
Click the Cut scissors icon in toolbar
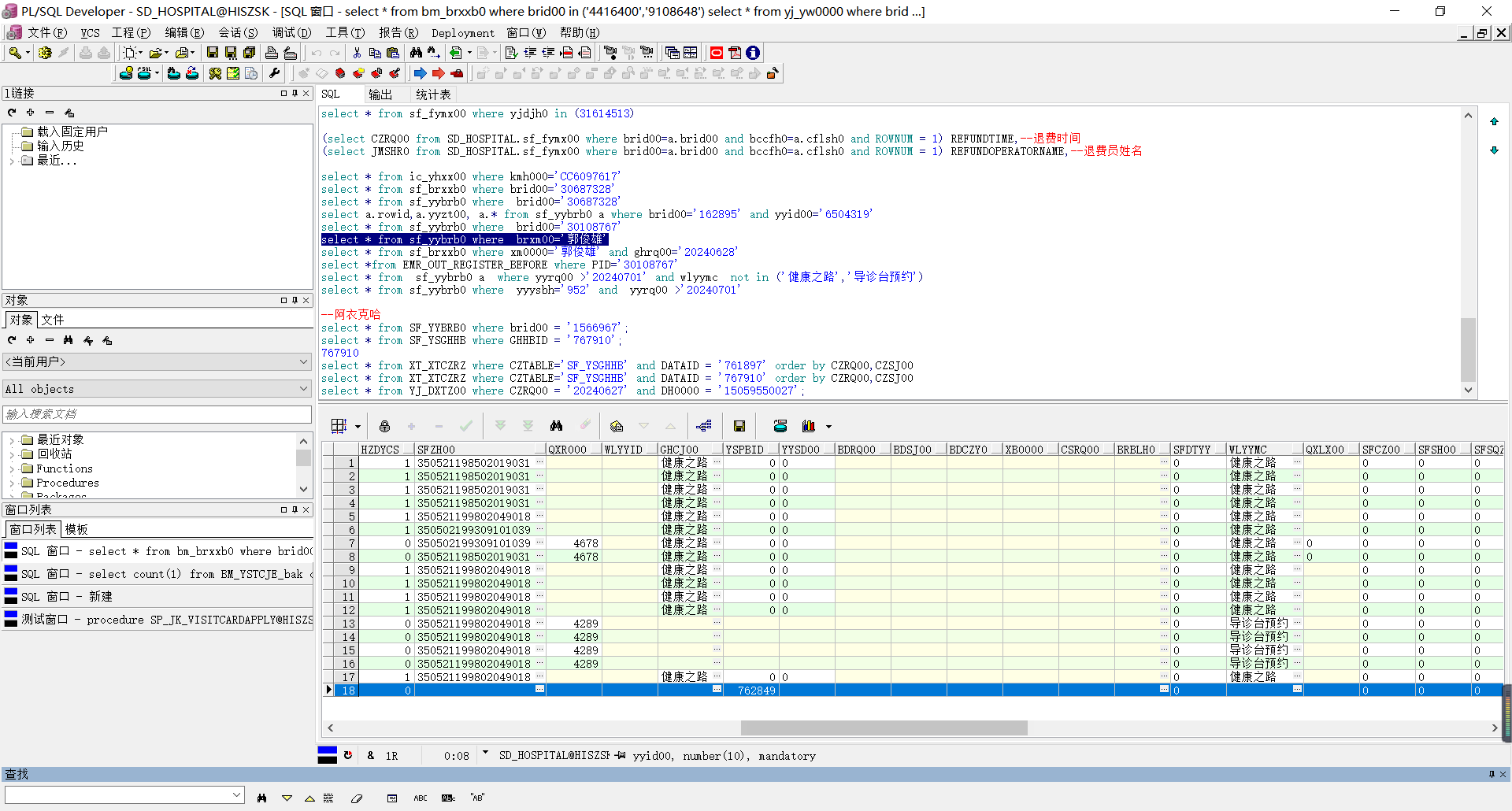coord(357,53)
